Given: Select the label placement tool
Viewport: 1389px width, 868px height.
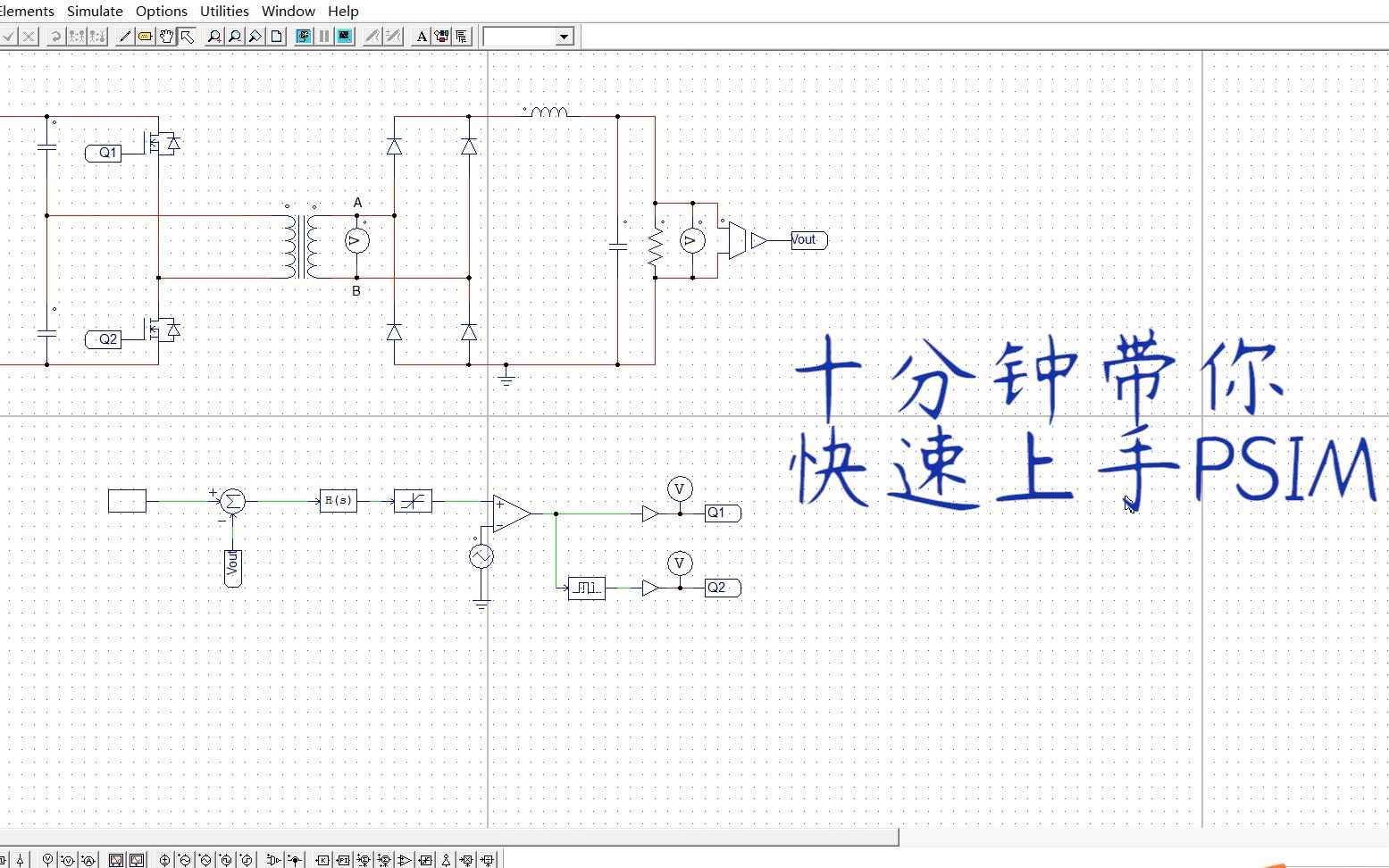Looking at the screenshot, I should pyautogui.click(x=146, y=37).
